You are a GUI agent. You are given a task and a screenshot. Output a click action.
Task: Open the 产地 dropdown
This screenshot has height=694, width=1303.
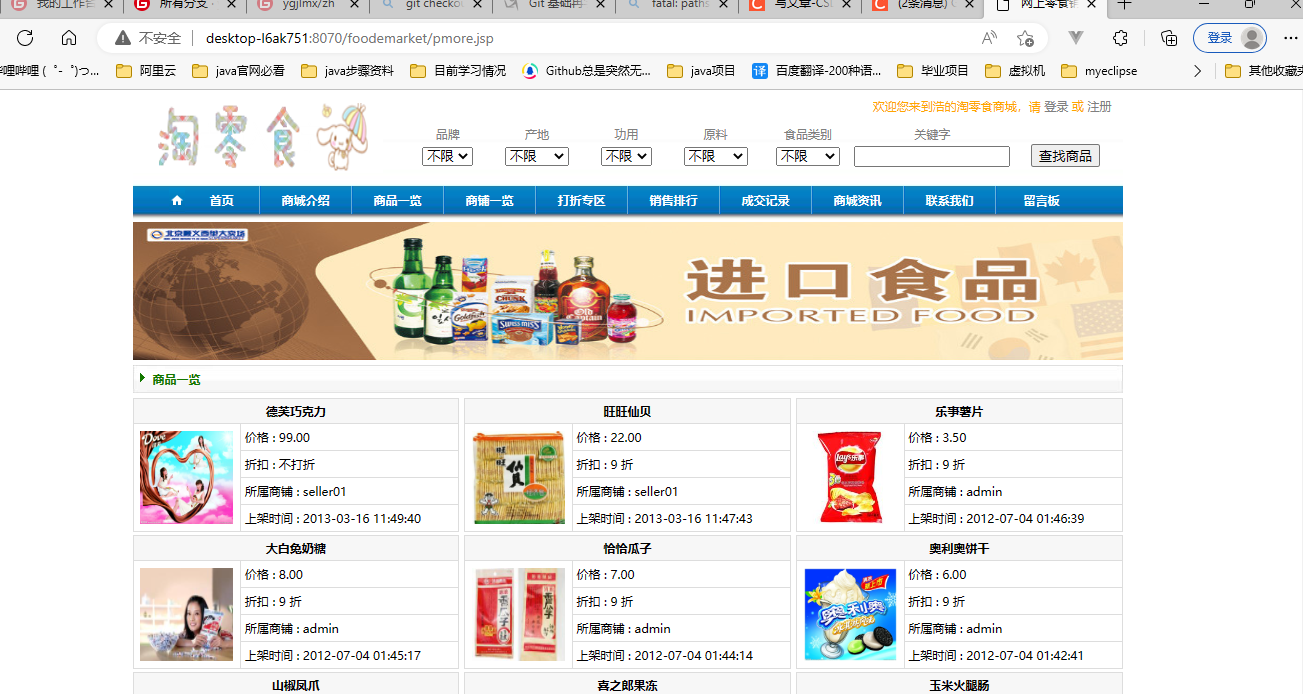tap(537, 156)
